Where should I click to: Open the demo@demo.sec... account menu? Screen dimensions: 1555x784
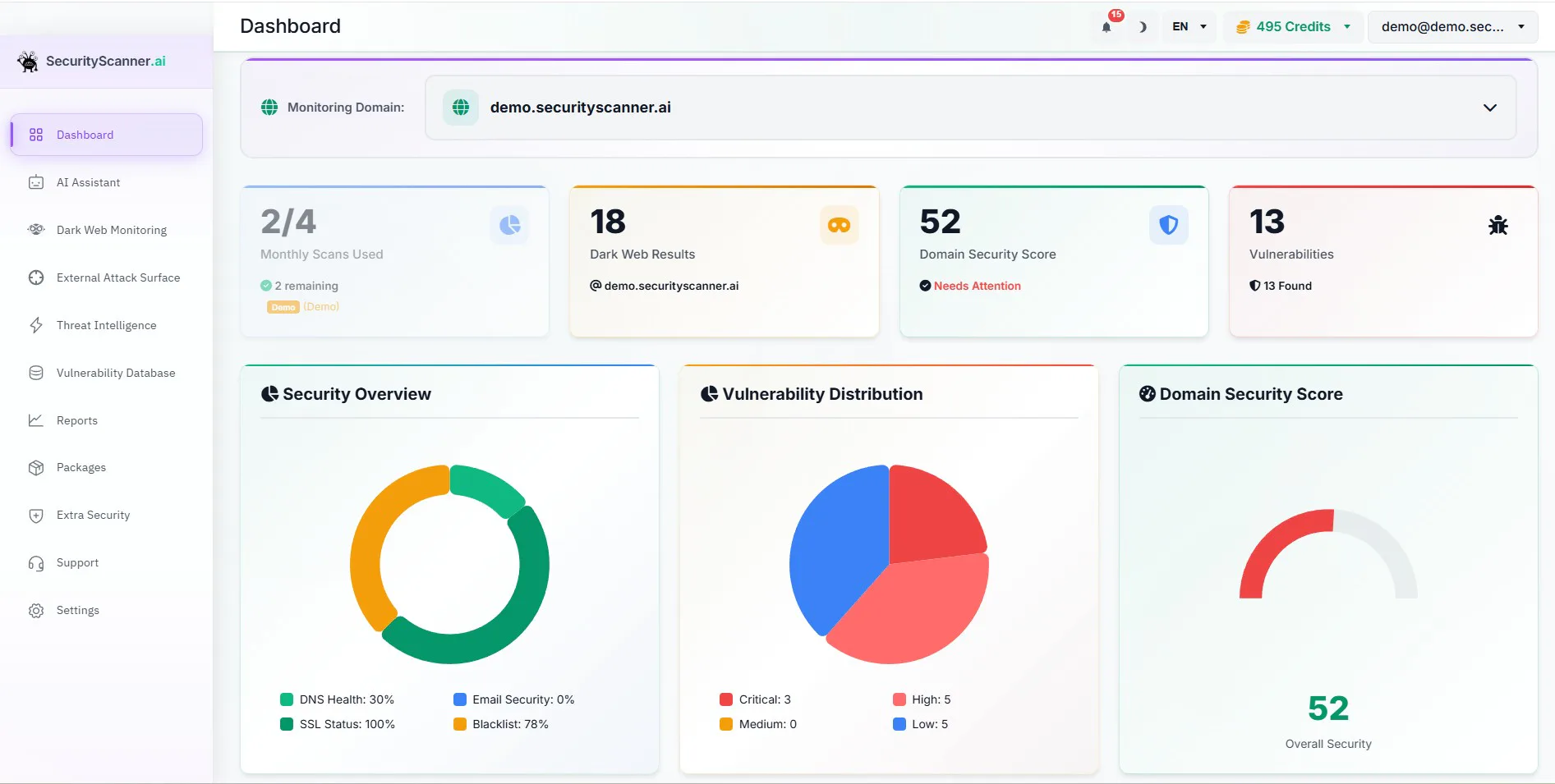click(x=1452, y=26)
